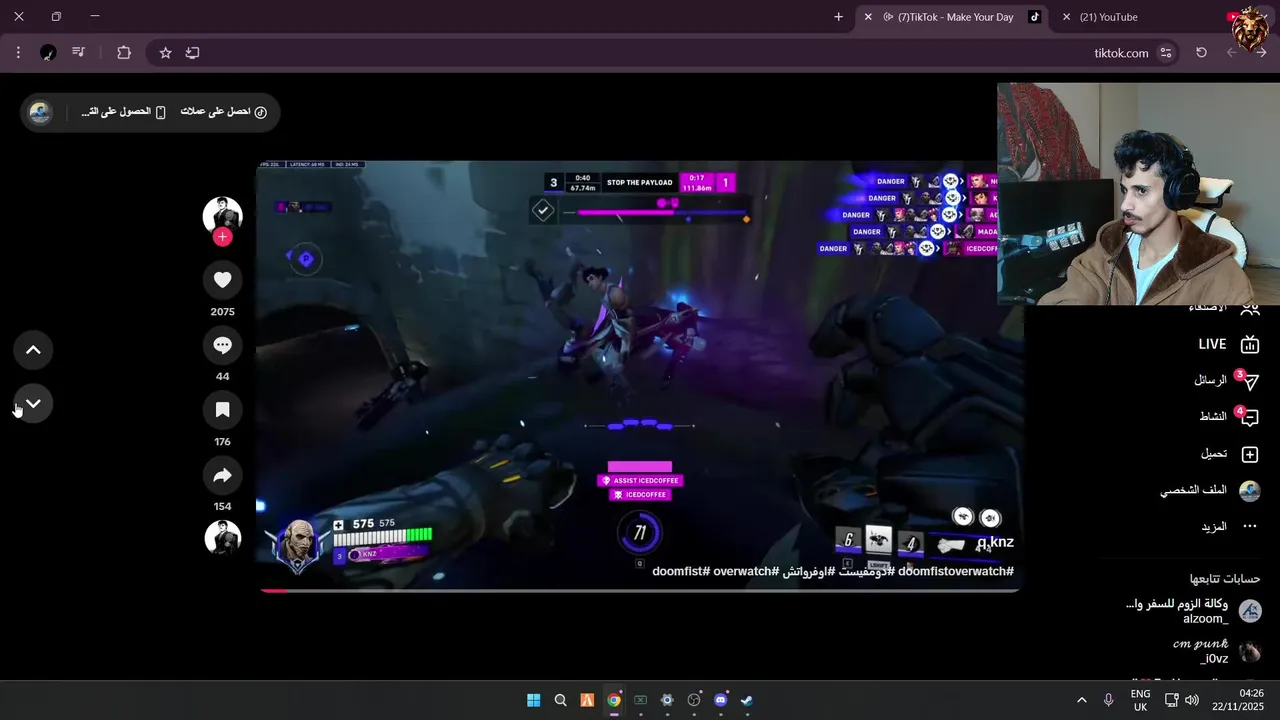The height and width of the screenshot is (720, 1280).
Task: Open volume control in system tray
Action: click(x=1191, y=700)
